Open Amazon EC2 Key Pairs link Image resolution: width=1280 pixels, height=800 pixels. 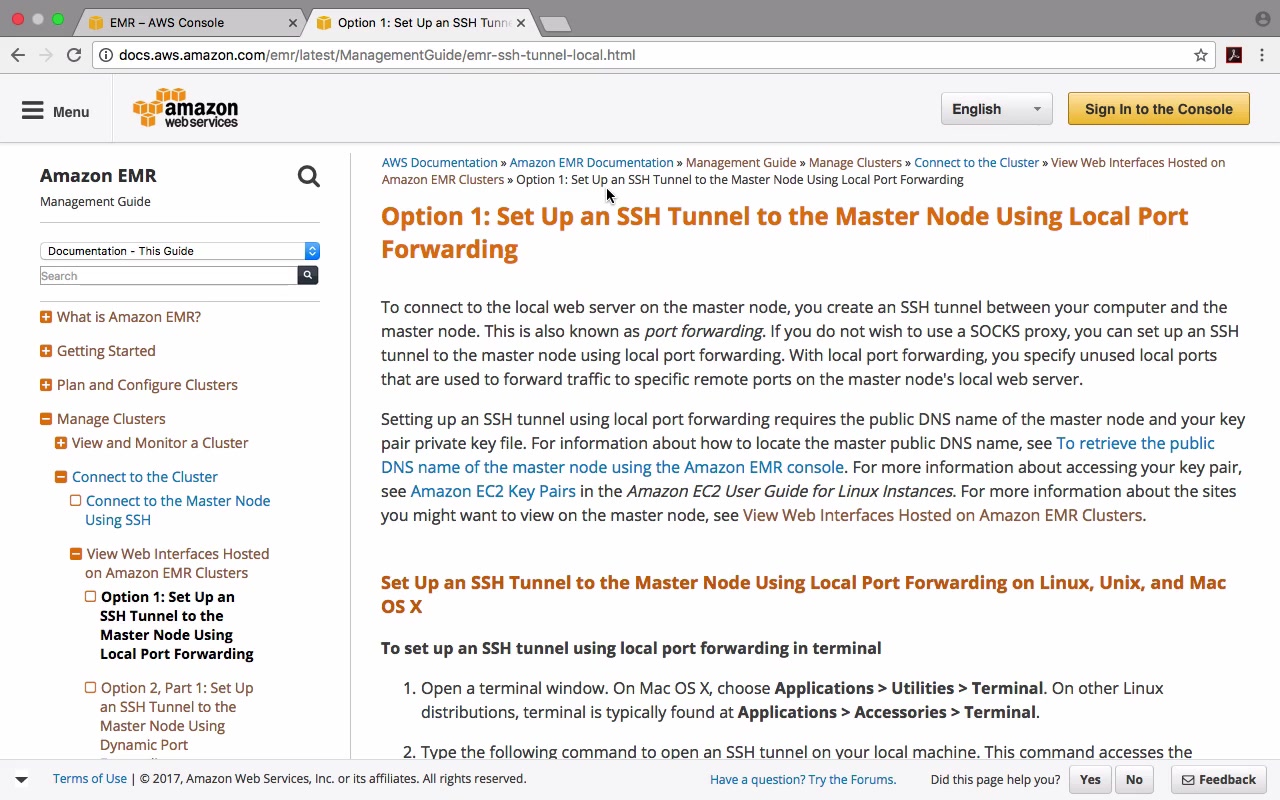[493, 491]
